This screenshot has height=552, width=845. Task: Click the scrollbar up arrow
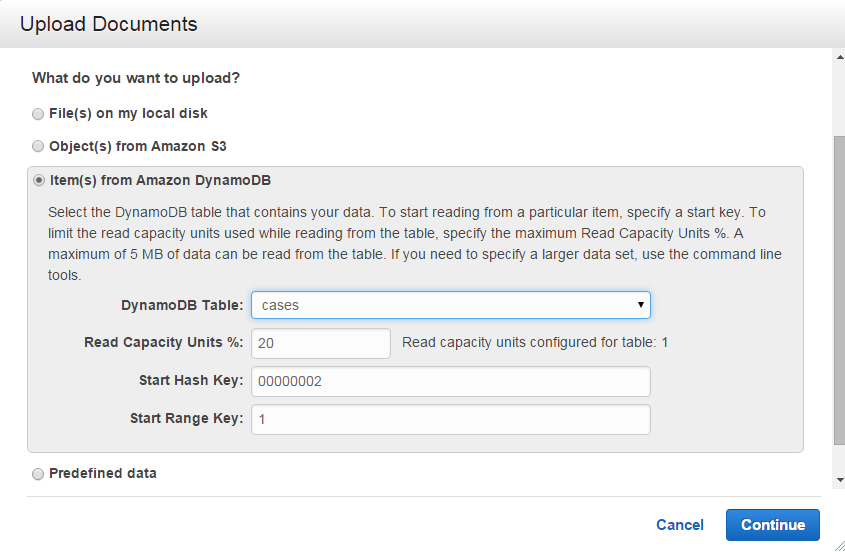(838, 59)
